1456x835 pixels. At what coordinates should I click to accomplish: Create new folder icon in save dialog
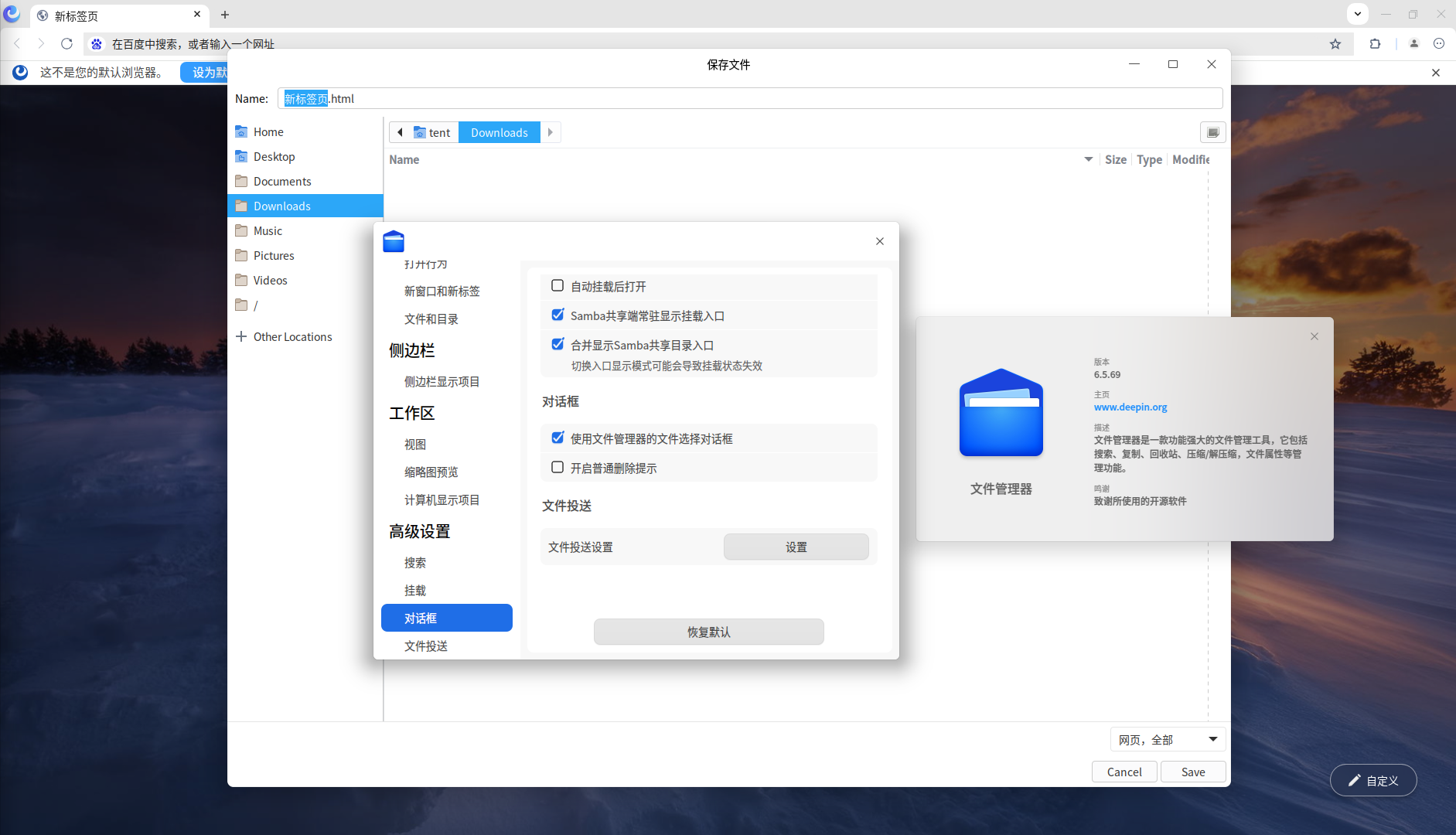click(1212, 132)
